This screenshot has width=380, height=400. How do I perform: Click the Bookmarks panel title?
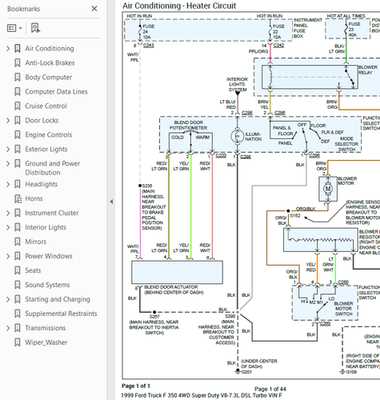click(x=23, y=9)
